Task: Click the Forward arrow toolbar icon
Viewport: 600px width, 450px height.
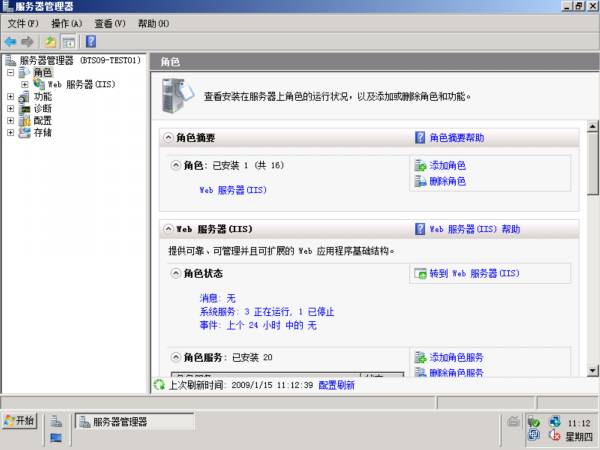Action: [27, 42]
